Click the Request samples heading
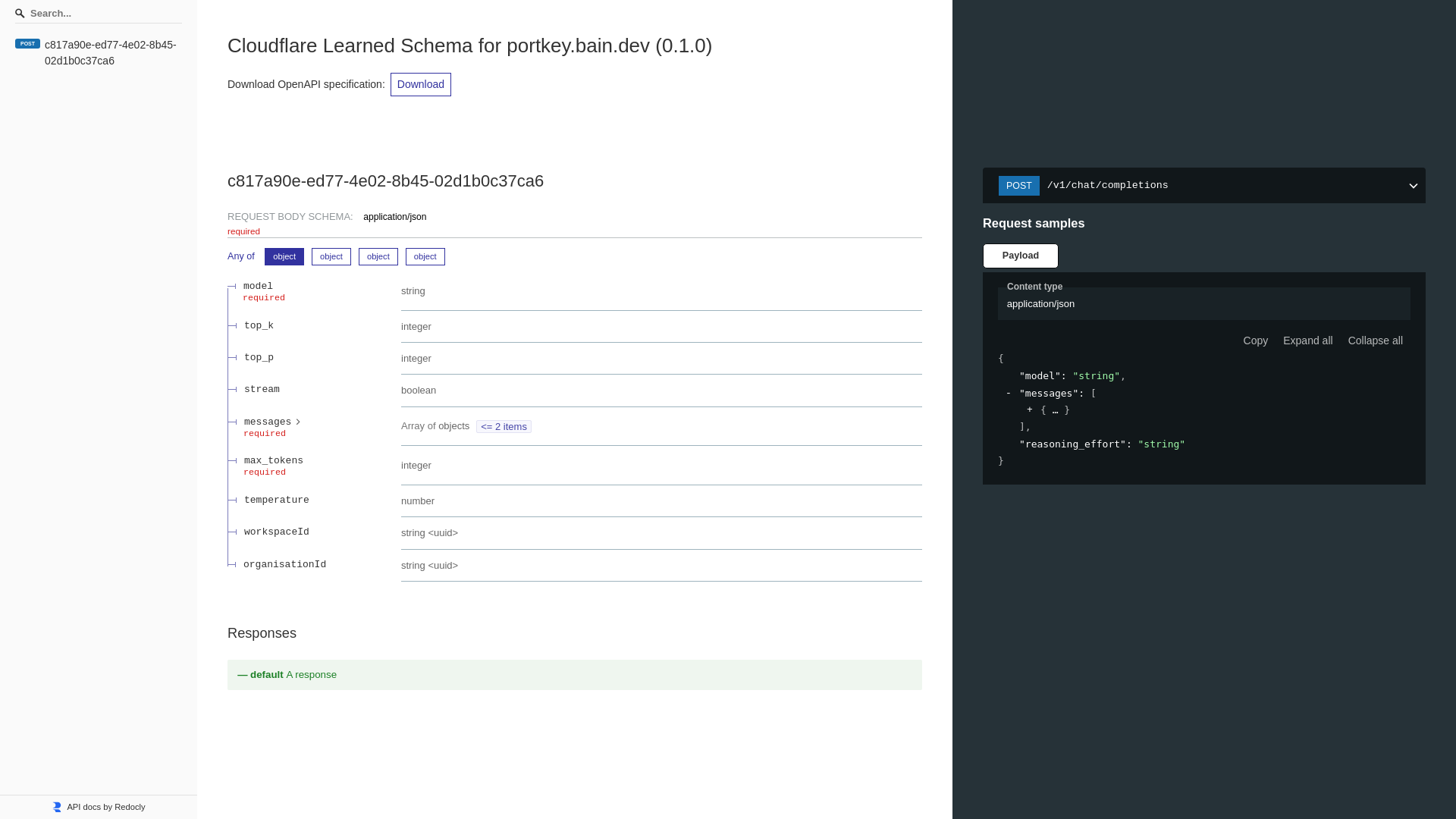Viewport: 1456px width, 819px height. click(x=1034, y=224)
